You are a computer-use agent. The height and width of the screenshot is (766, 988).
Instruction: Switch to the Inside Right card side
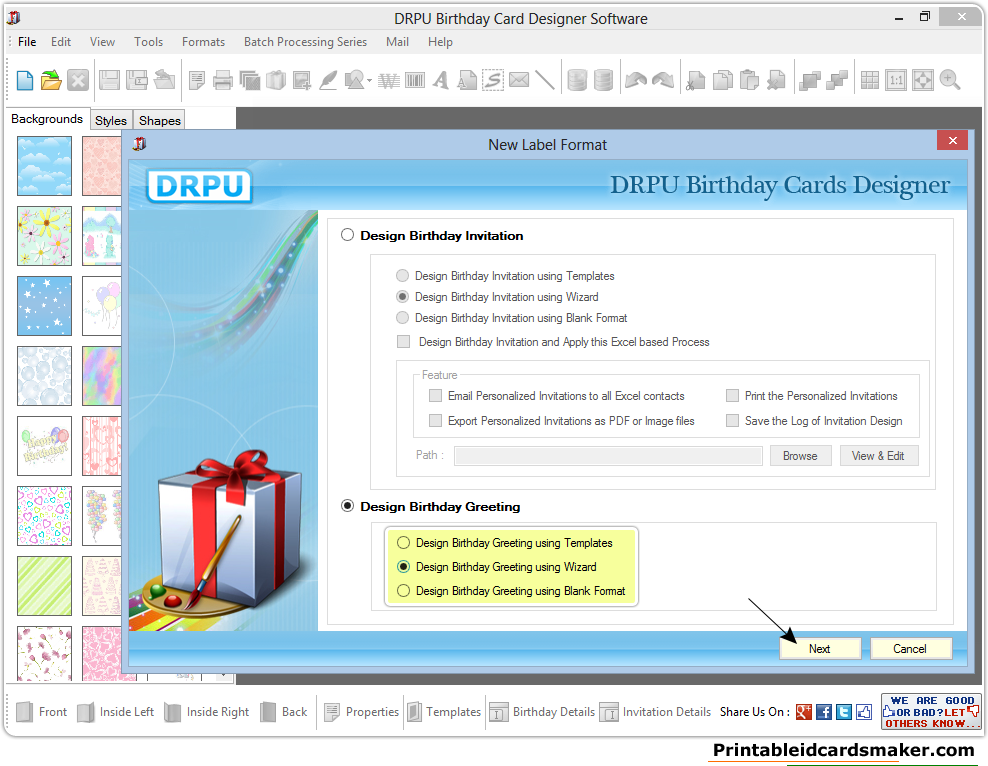[207, 712]
